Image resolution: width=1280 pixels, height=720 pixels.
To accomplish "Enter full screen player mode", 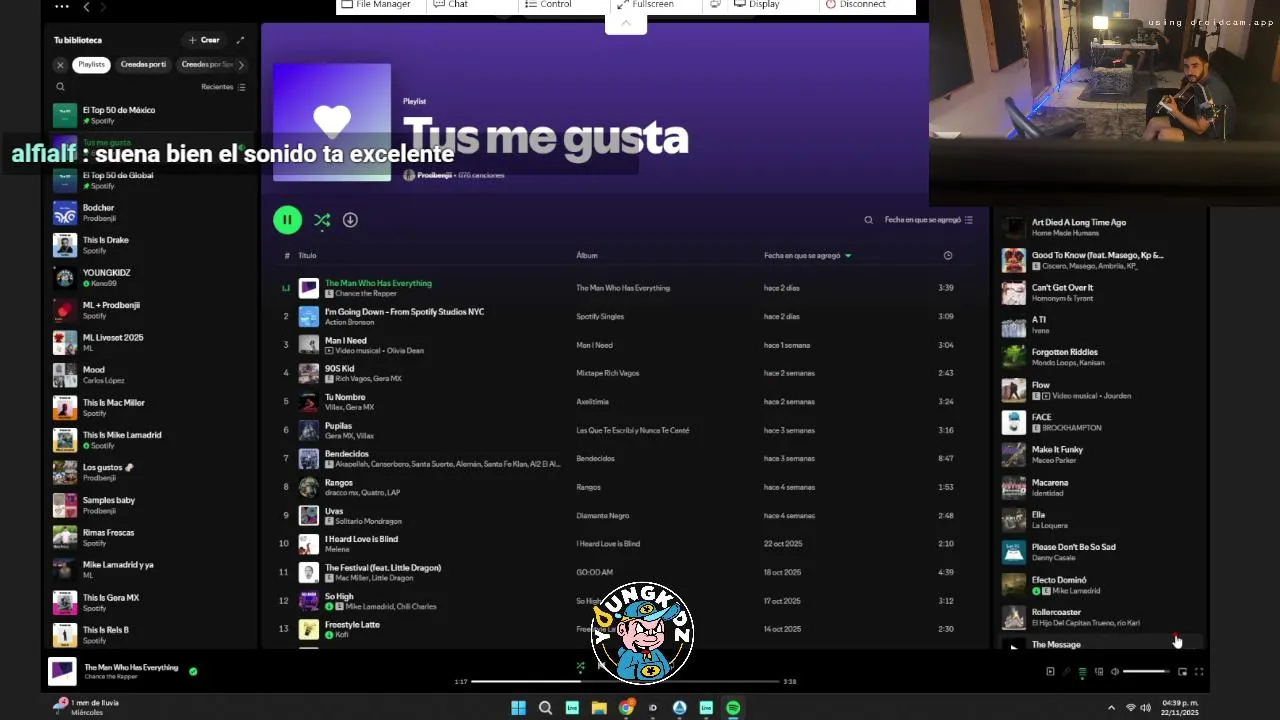I will coord(1199,672).
